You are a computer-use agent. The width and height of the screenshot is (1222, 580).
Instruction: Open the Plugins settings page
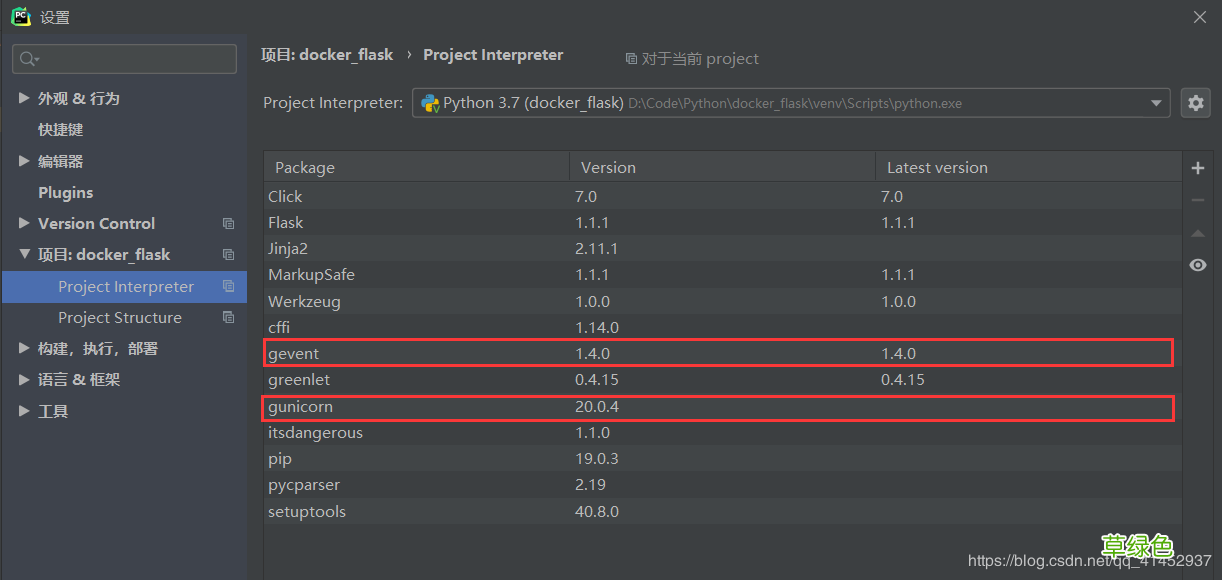pyautogui.click(x=65, y=193)
